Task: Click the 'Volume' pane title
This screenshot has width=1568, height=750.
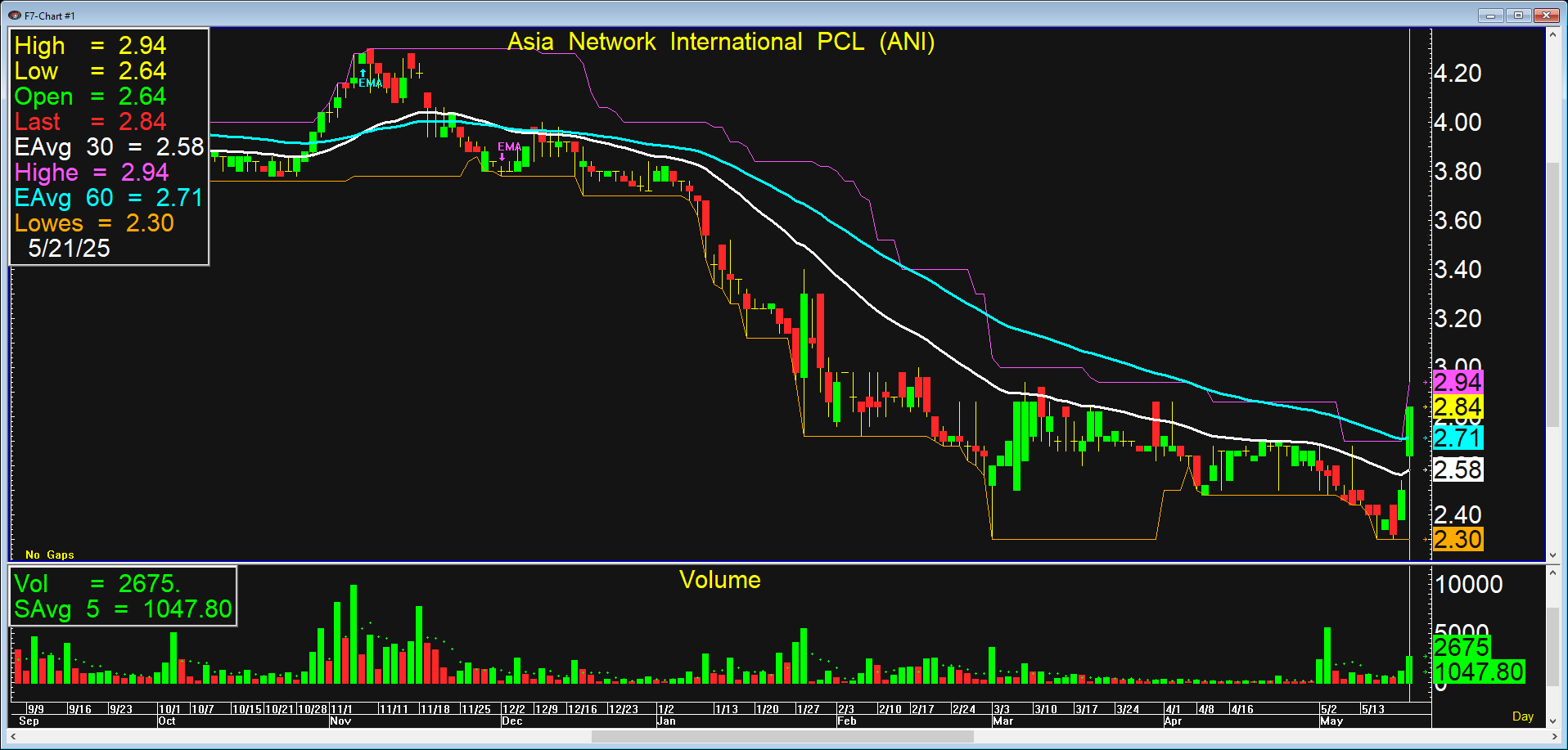Action: 720,580
